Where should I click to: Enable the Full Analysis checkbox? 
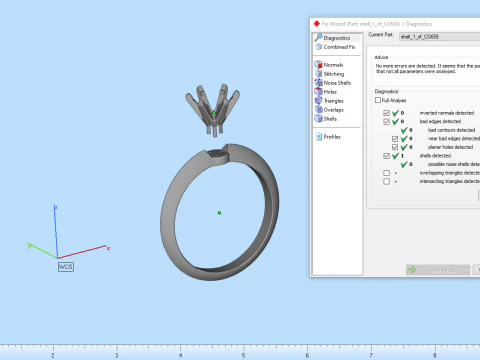pos(378,100)
